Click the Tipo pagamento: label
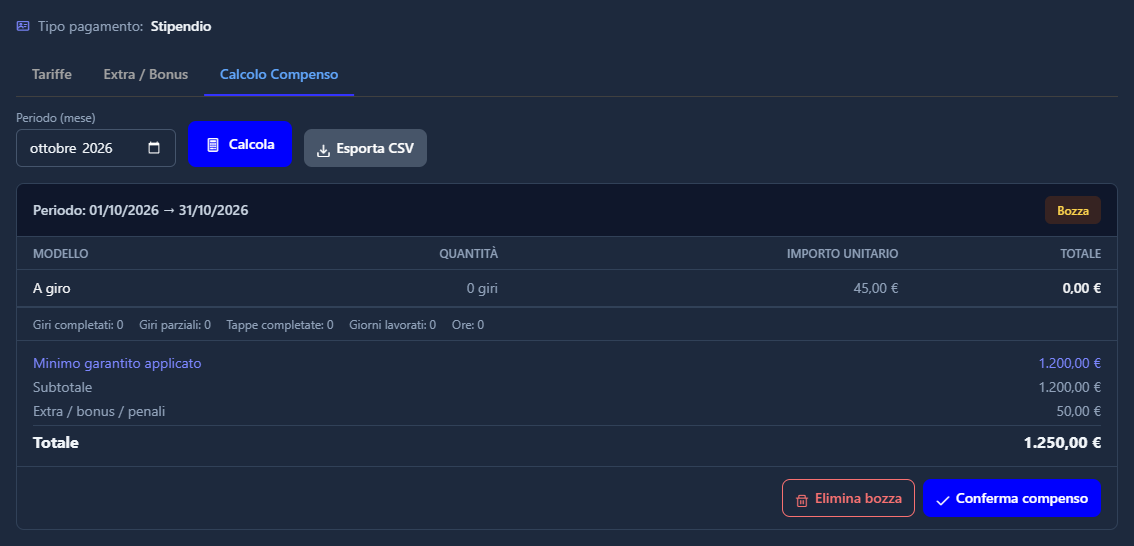The height and width of the screenshot is (546, 1134). [90, 27]
